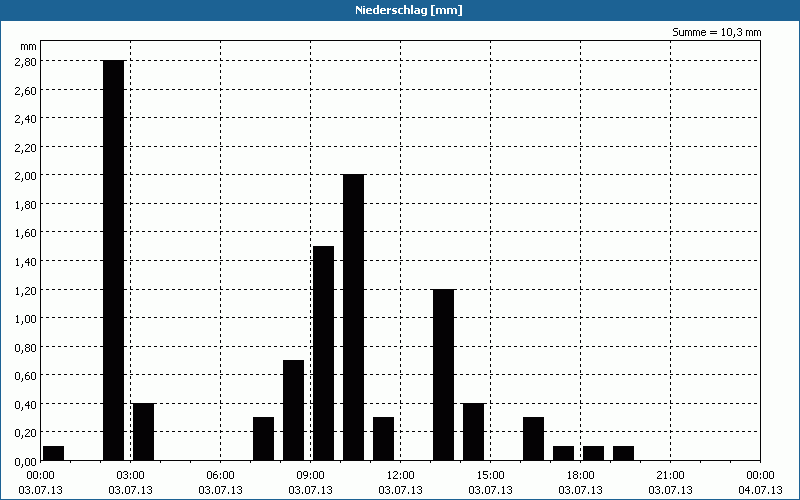Click the 03:00 time label
The width and height of the screenshot is (800, 500).
point(131,476)
